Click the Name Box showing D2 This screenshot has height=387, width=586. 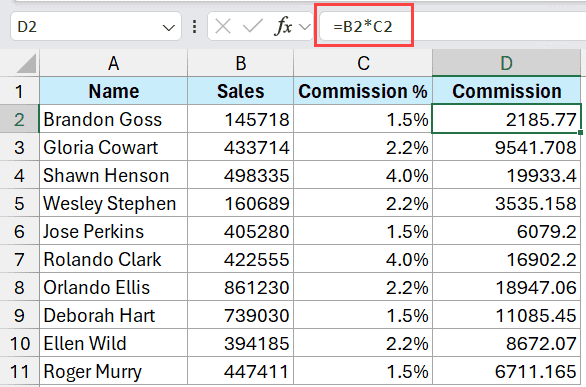tap(96, 27)
